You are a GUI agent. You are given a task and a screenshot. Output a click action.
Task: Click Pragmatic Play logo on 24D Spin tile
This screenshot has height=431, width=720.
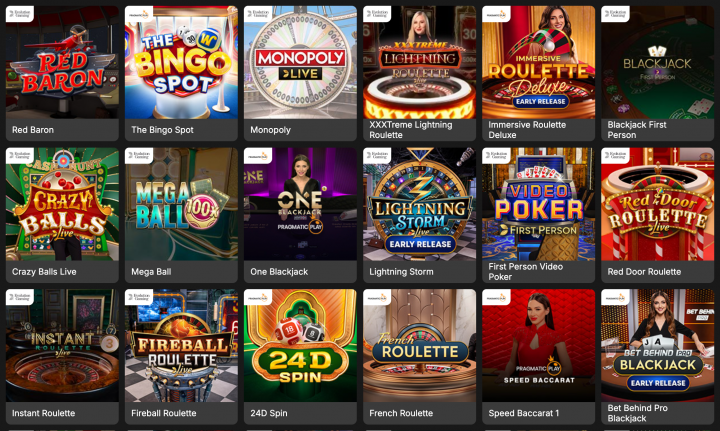(258, 297)
